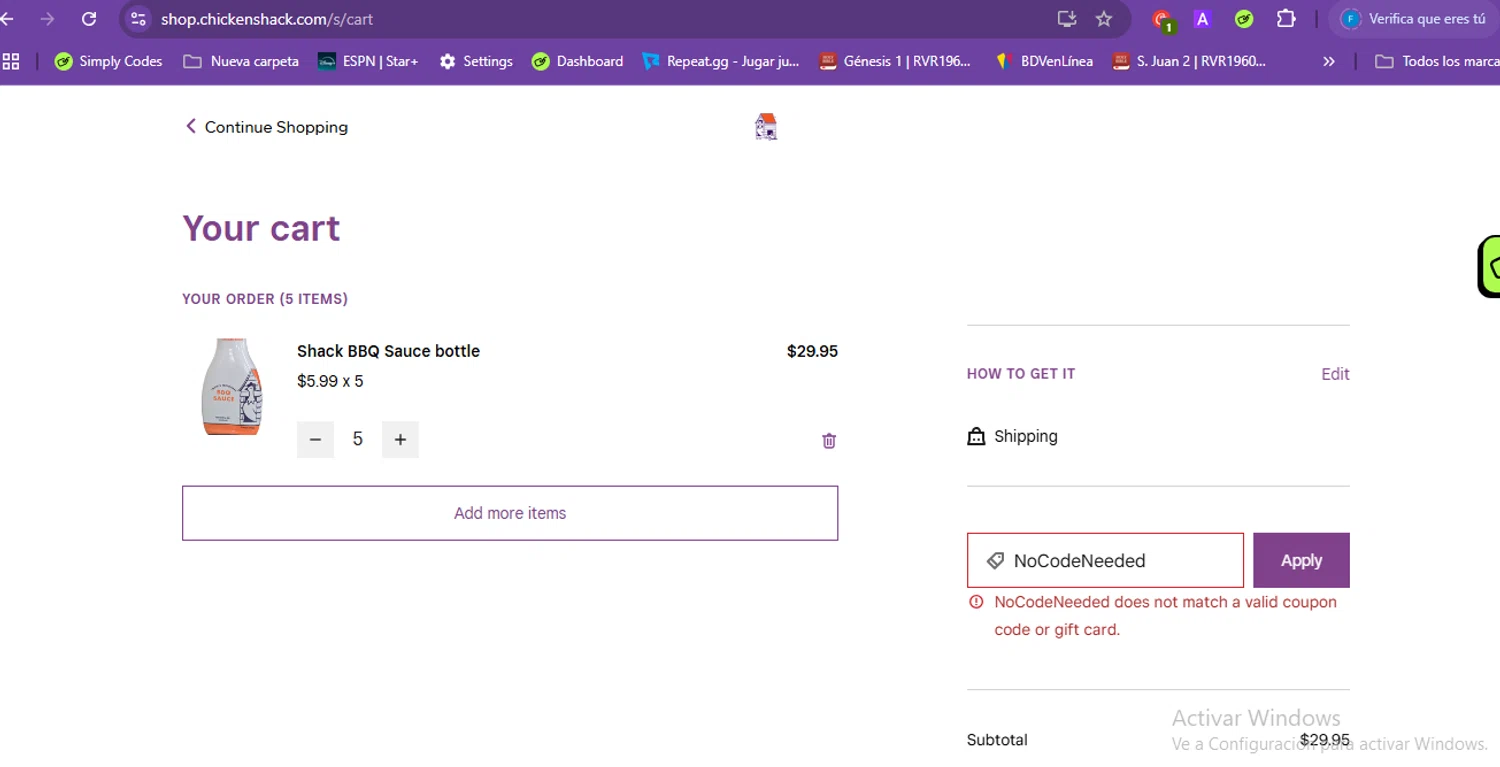
Task: Click the browser back arrow
Action: point(7,19)
